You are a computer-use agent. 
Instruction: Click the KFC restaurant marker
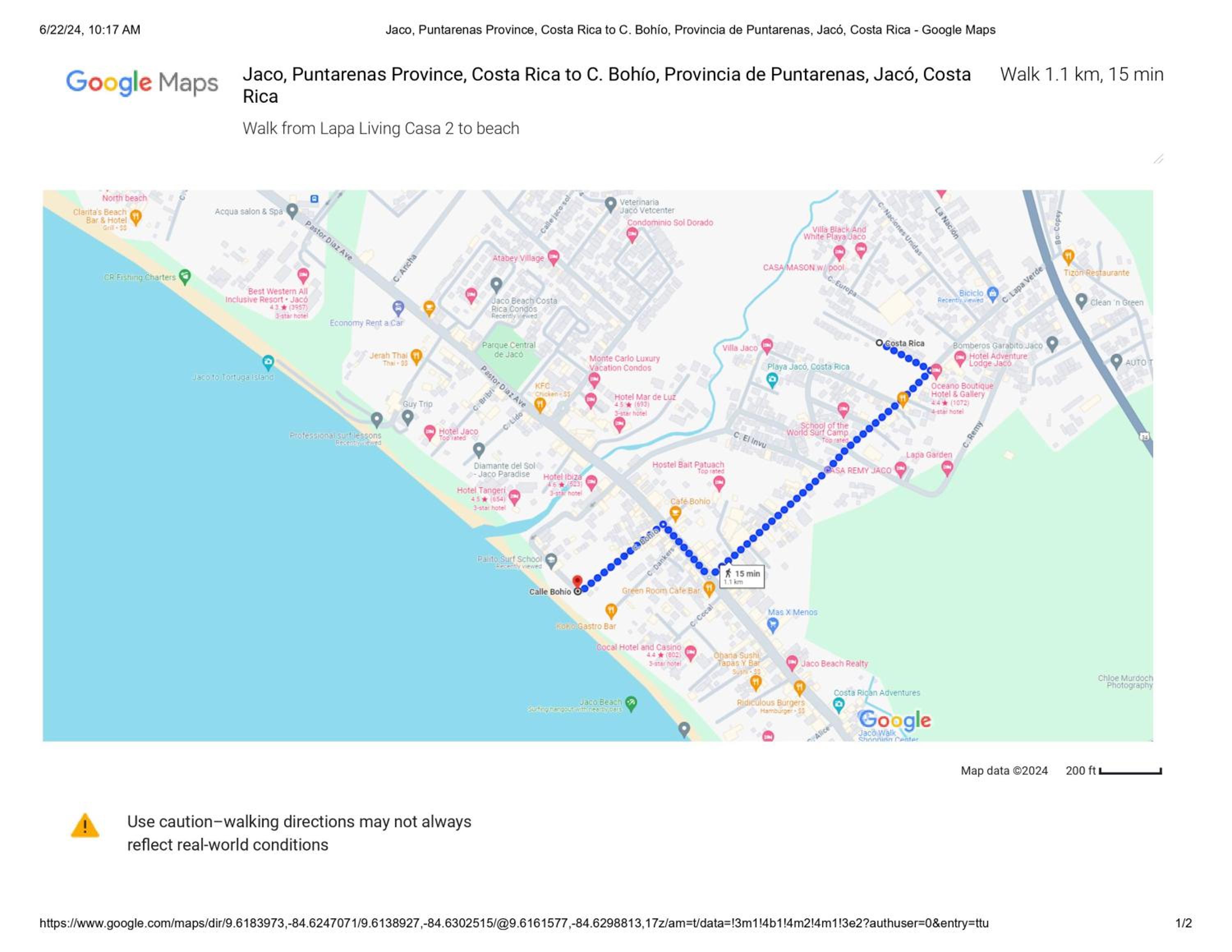(540, 405)
